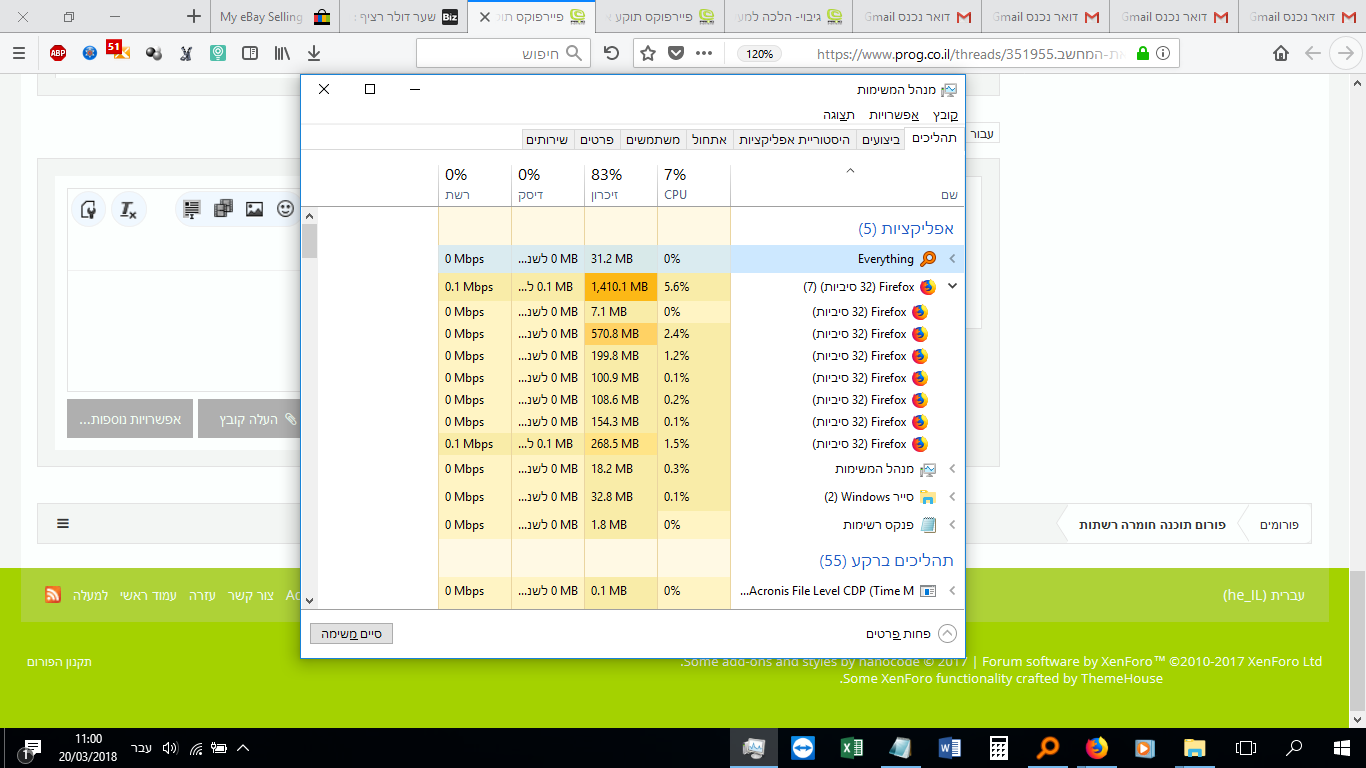
Task: Open the אפשרויות menu in Task Manager
Action: pos(894,115)
